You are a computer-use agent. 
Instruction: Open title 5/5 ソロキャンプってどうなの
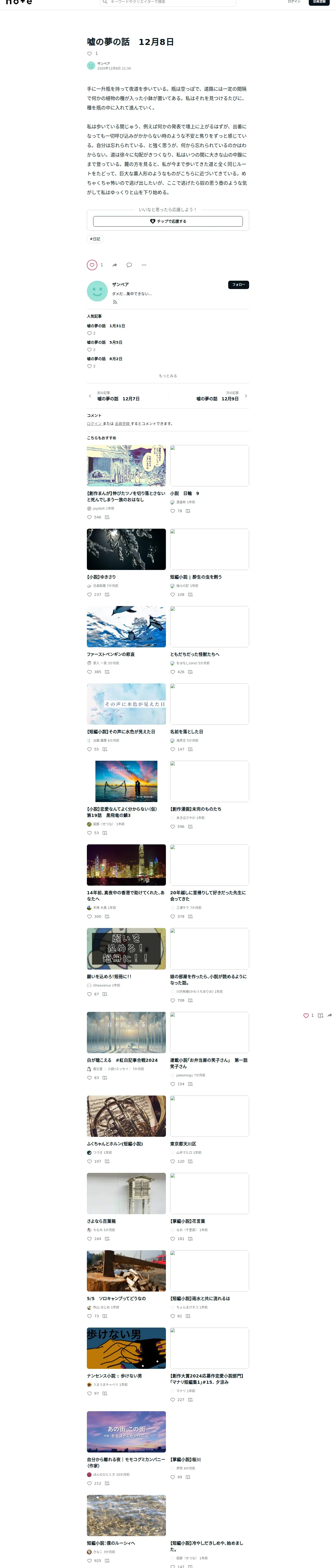coord(116,1298)
